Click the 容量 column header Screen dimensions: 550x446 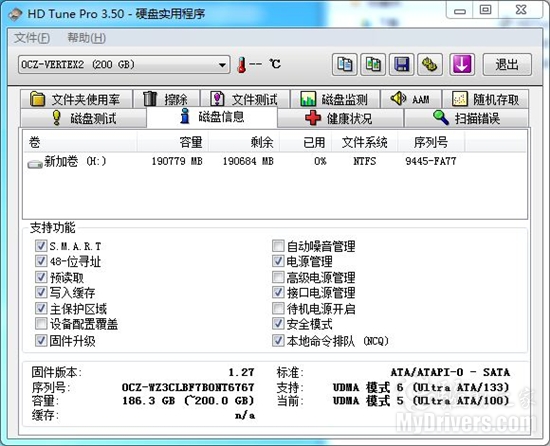[173, 142]
